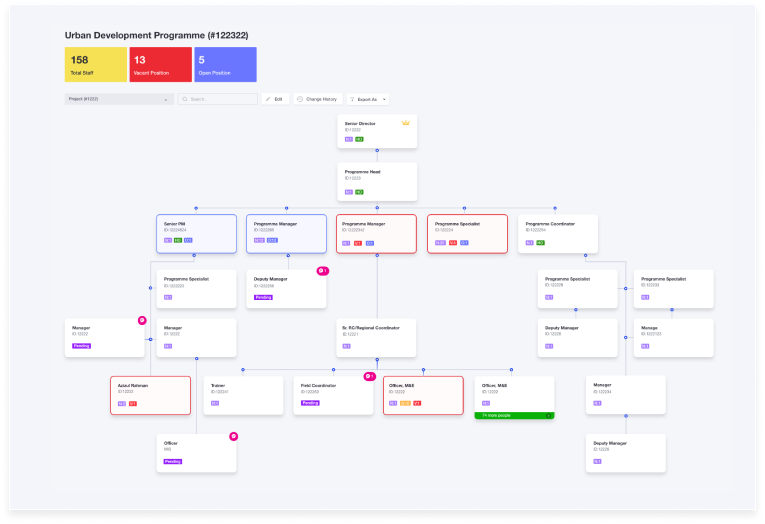Select the red-outlined Programme Manager card
The width and height of the screenshot is (765, 524).
pyautogui.click(x=376, y=234)
